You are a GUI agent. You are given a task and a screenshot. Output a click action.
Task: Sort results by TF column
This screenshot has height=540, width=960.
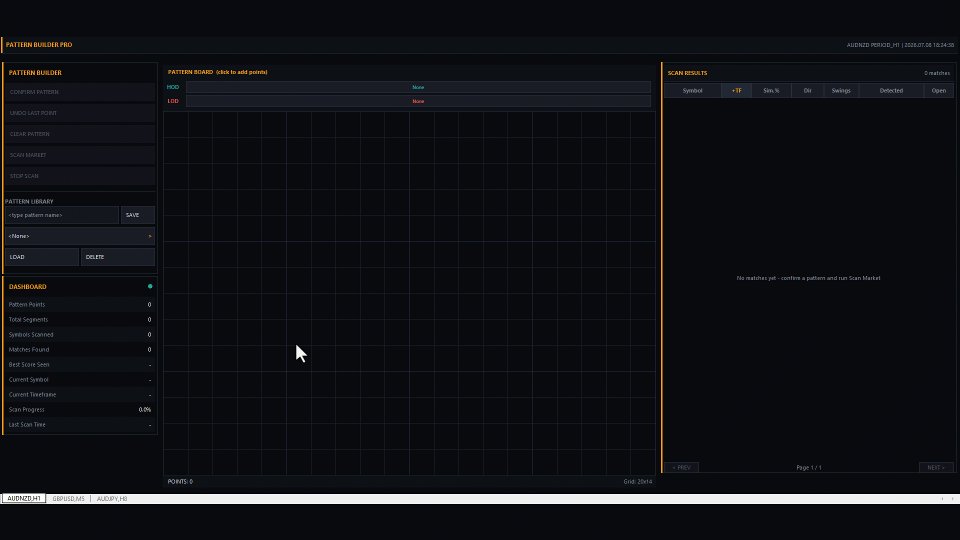737,91
